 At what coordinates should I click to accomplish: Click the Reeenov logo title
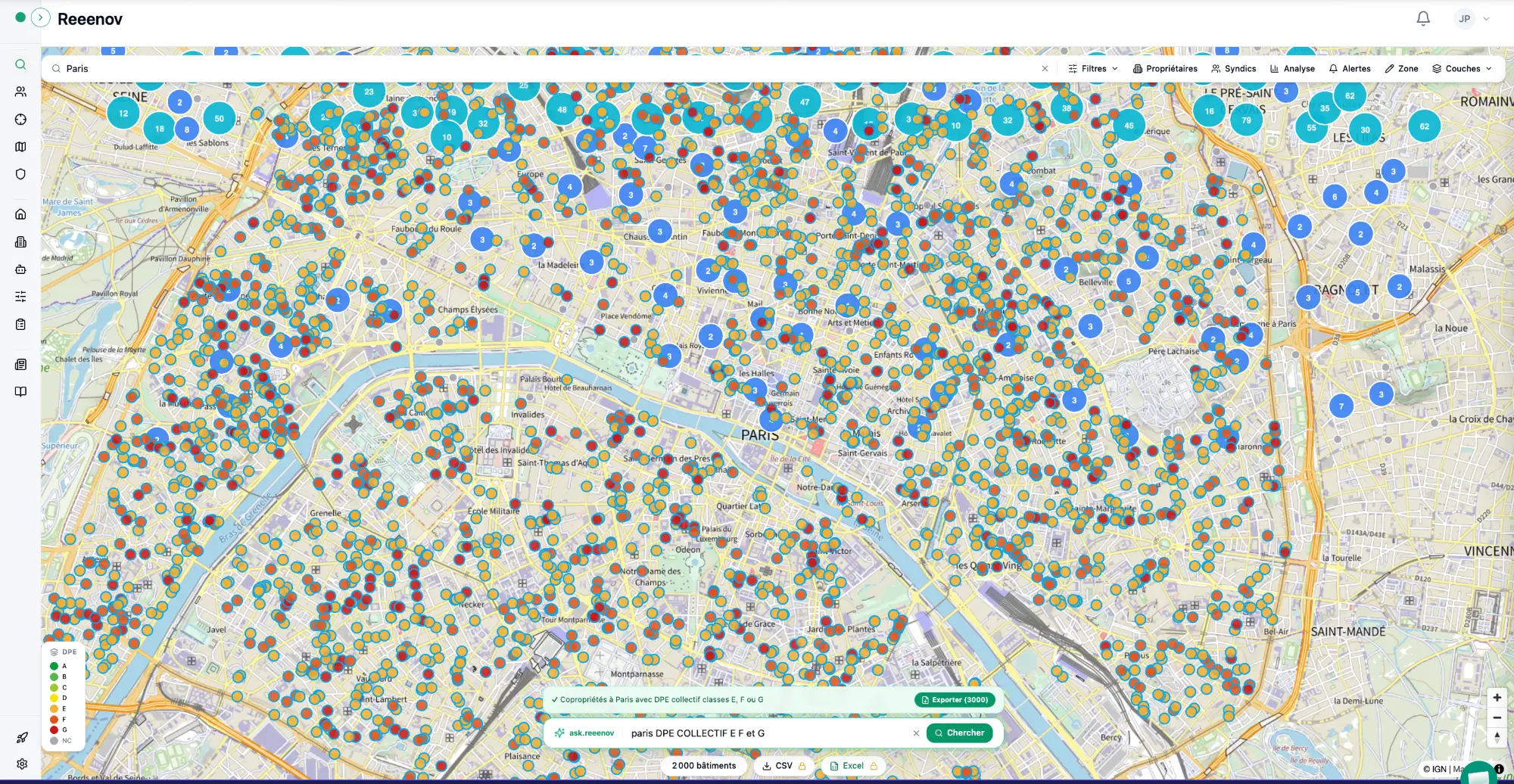90,19
